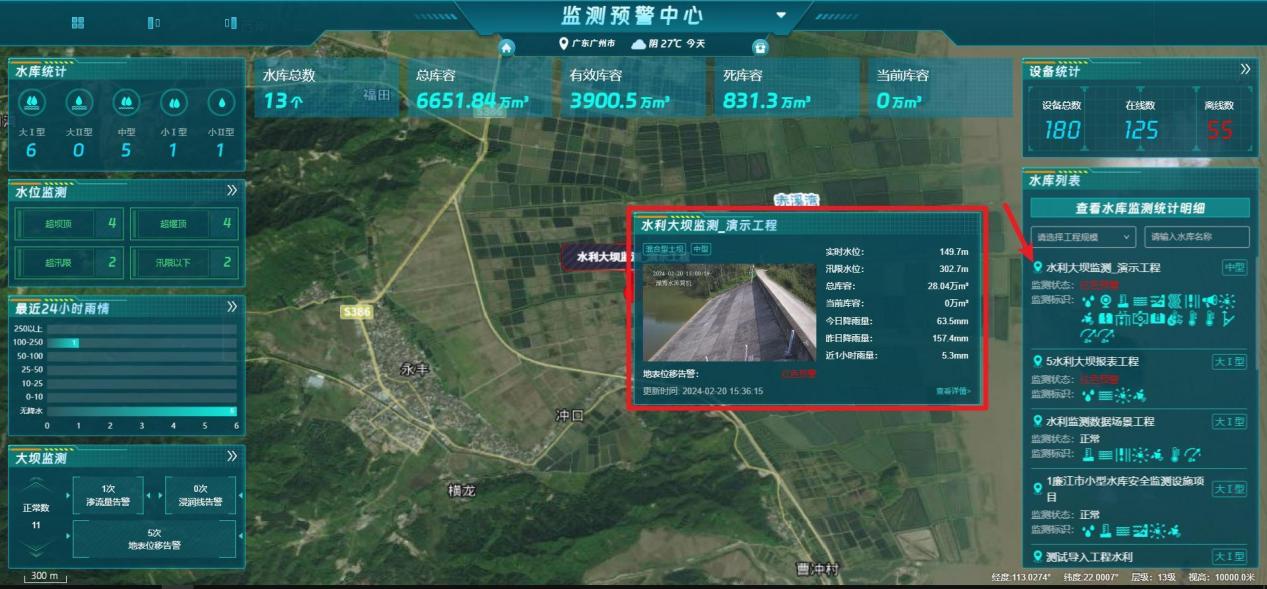Open the 监测预警中心 title dropdown arrow
Image resolution: width=1267 pixels, height=589 pixels.
point(781,16)
